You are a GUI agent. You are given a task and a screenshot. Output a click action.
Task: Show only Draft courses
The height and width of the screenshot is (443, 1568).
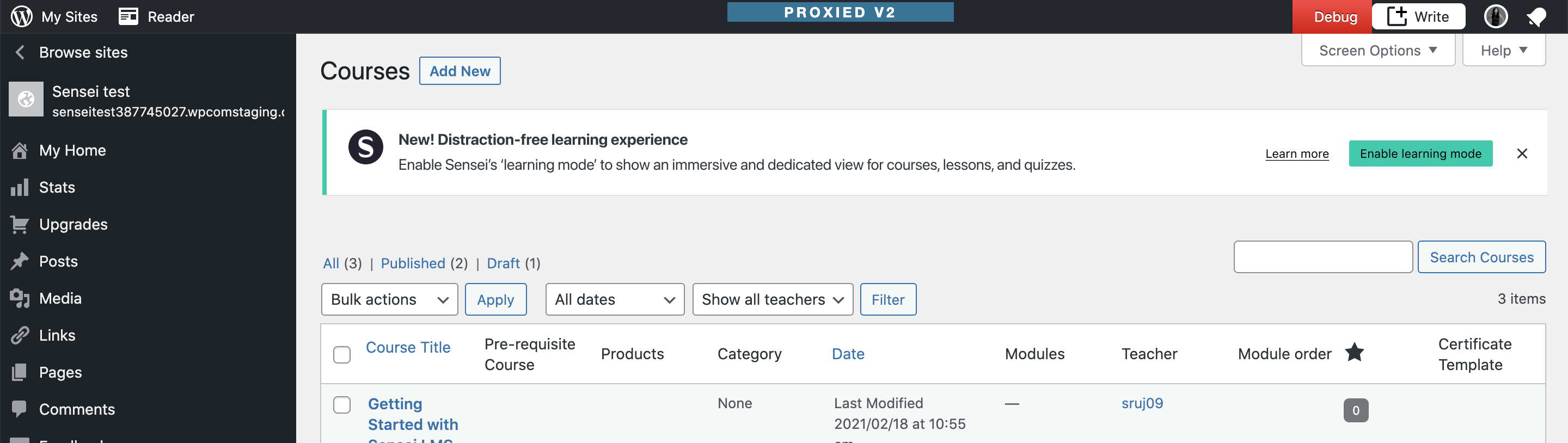tap(503, 263)
